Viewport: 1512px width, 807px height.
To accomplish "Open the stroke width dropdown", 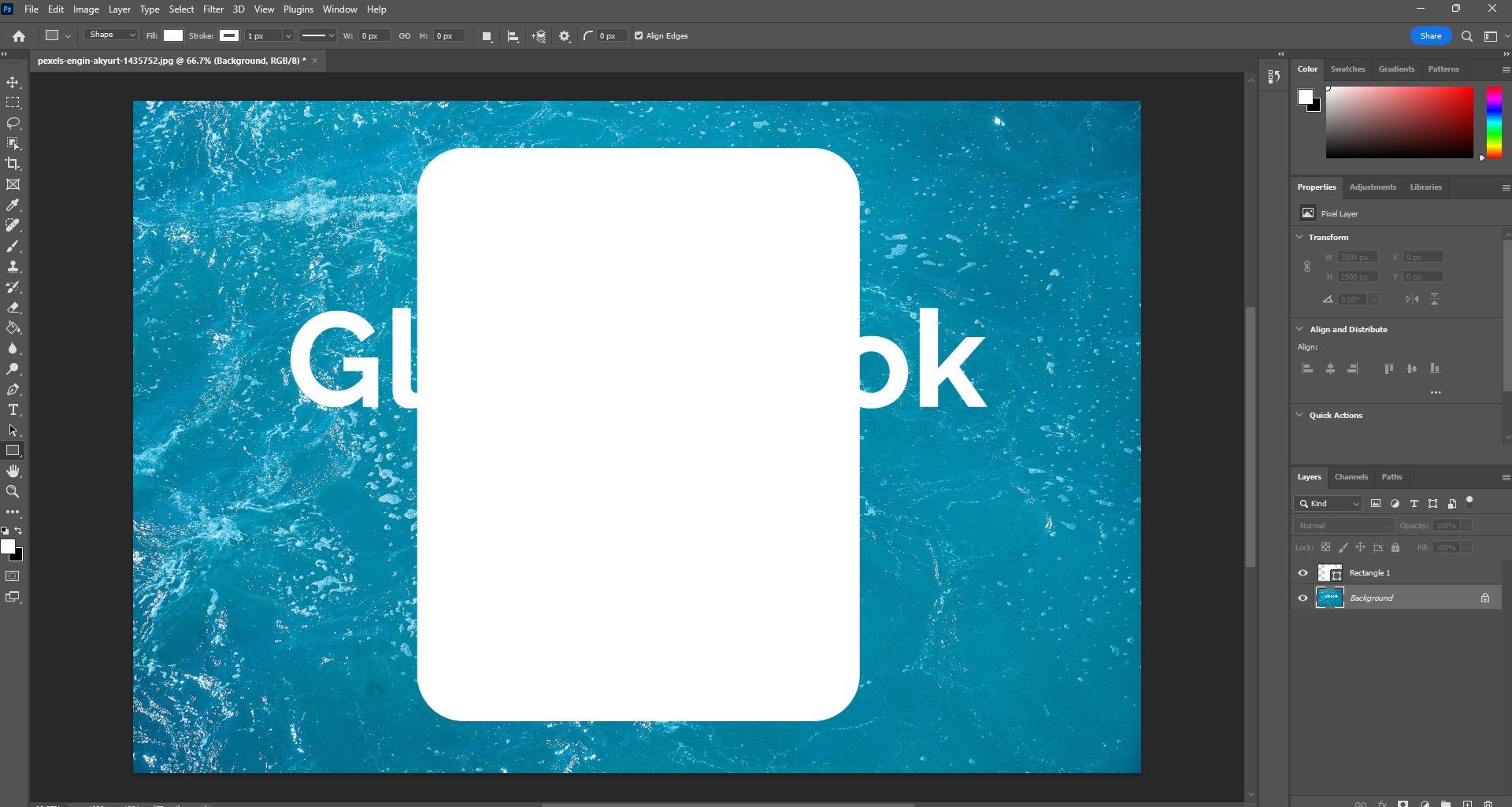I will (x=288, y=36).
